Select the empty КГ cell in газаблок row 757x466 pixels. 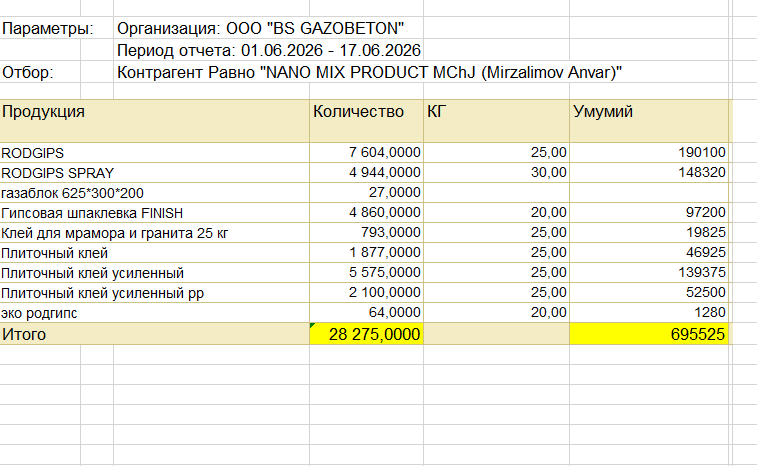tap(496, 193)
